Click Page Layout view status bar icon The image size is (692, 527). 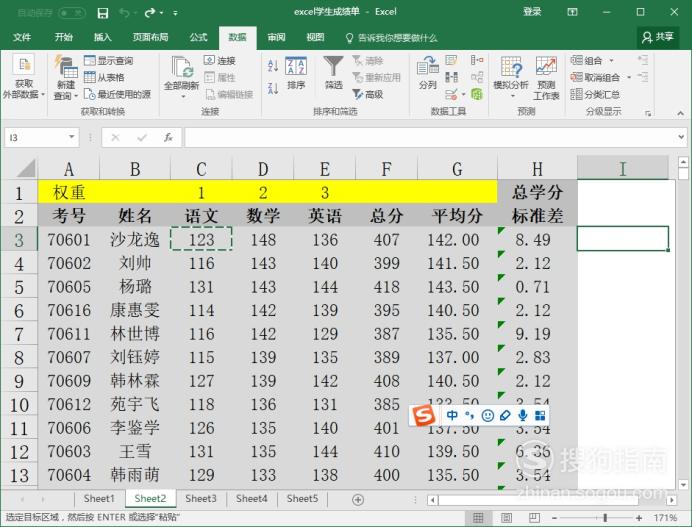click(506, 518)
